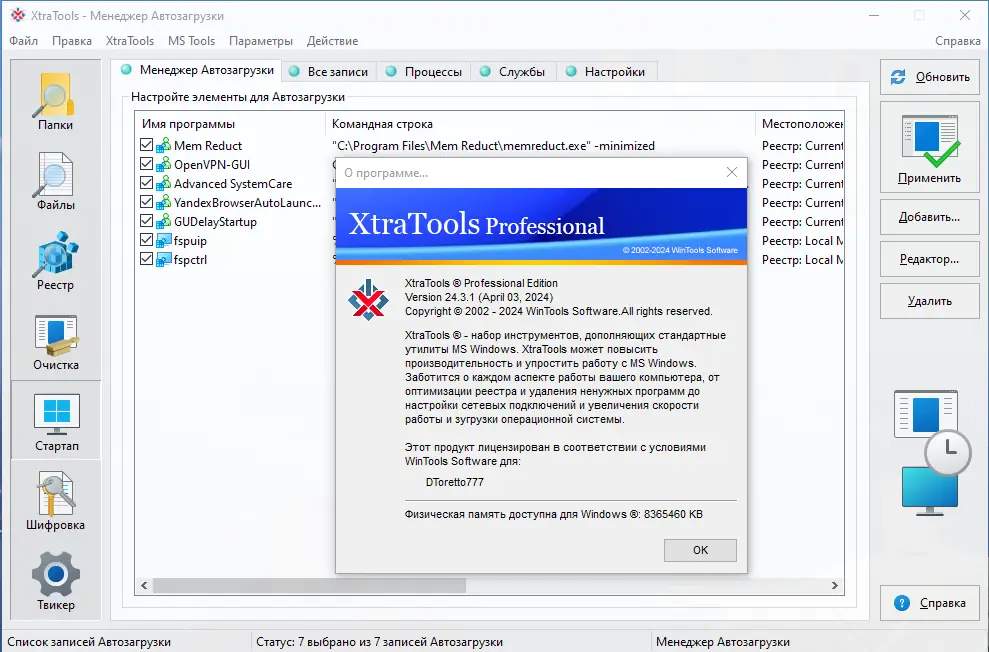
Task: Click DToretto777 licensee name text
Action: click(455, 482)
